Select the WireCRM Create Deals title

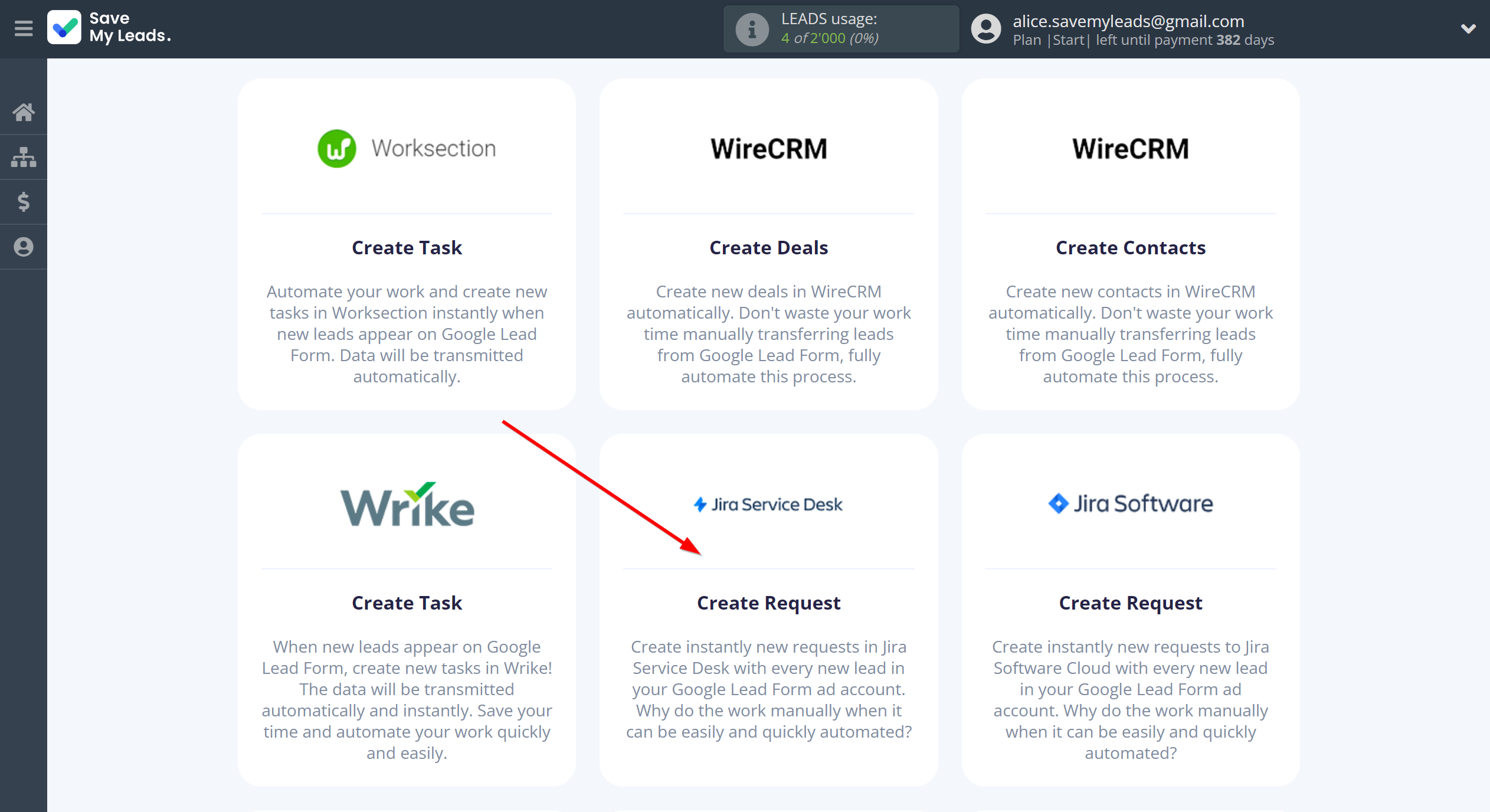click(x=768, y=248)
